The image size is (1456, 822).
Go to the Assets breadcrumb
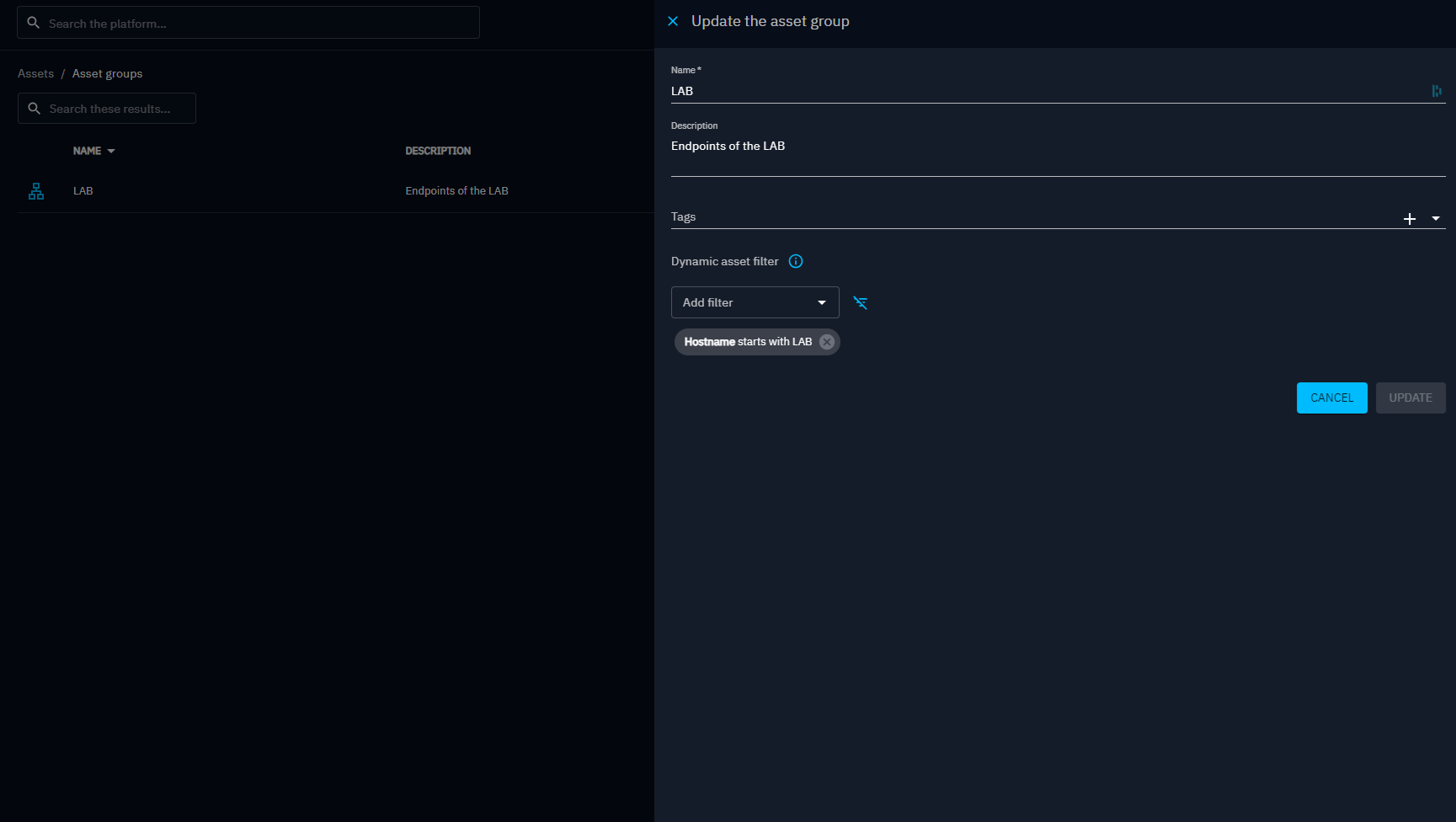(x=35, y=73)
